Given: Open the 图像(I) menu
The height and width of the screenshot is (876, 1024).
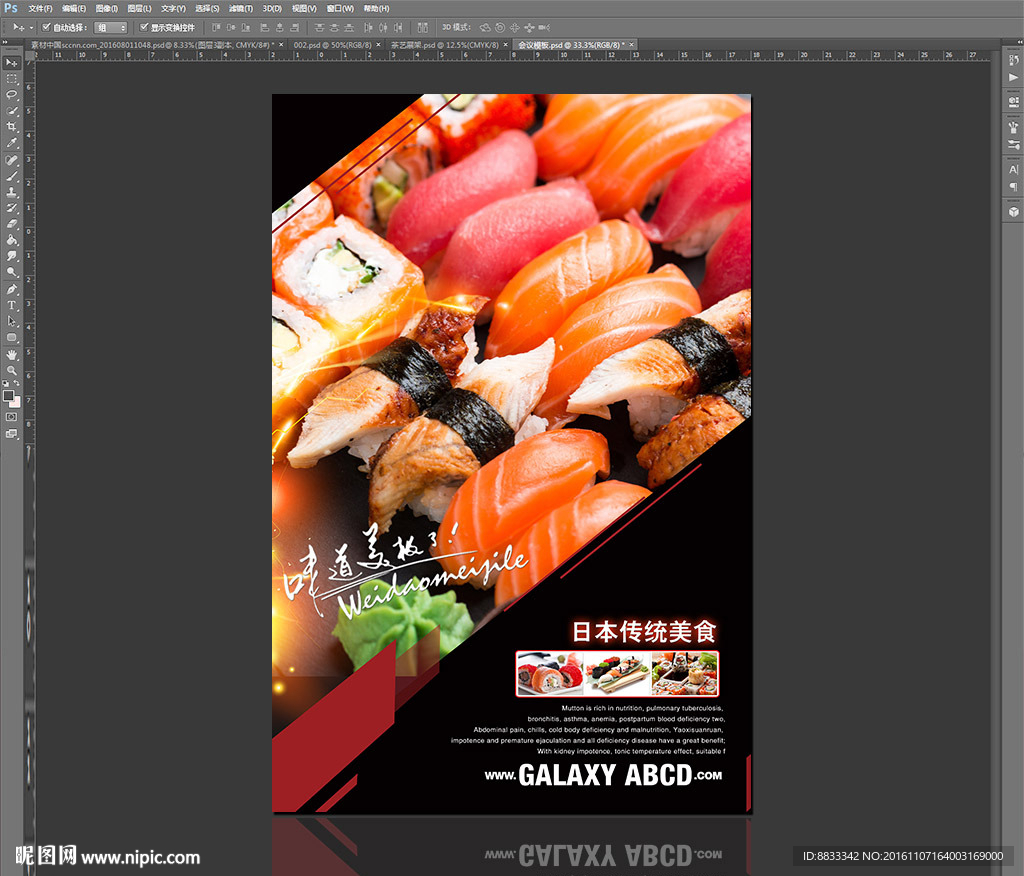Looking at the screenshot, I should [x=106, y=8].
